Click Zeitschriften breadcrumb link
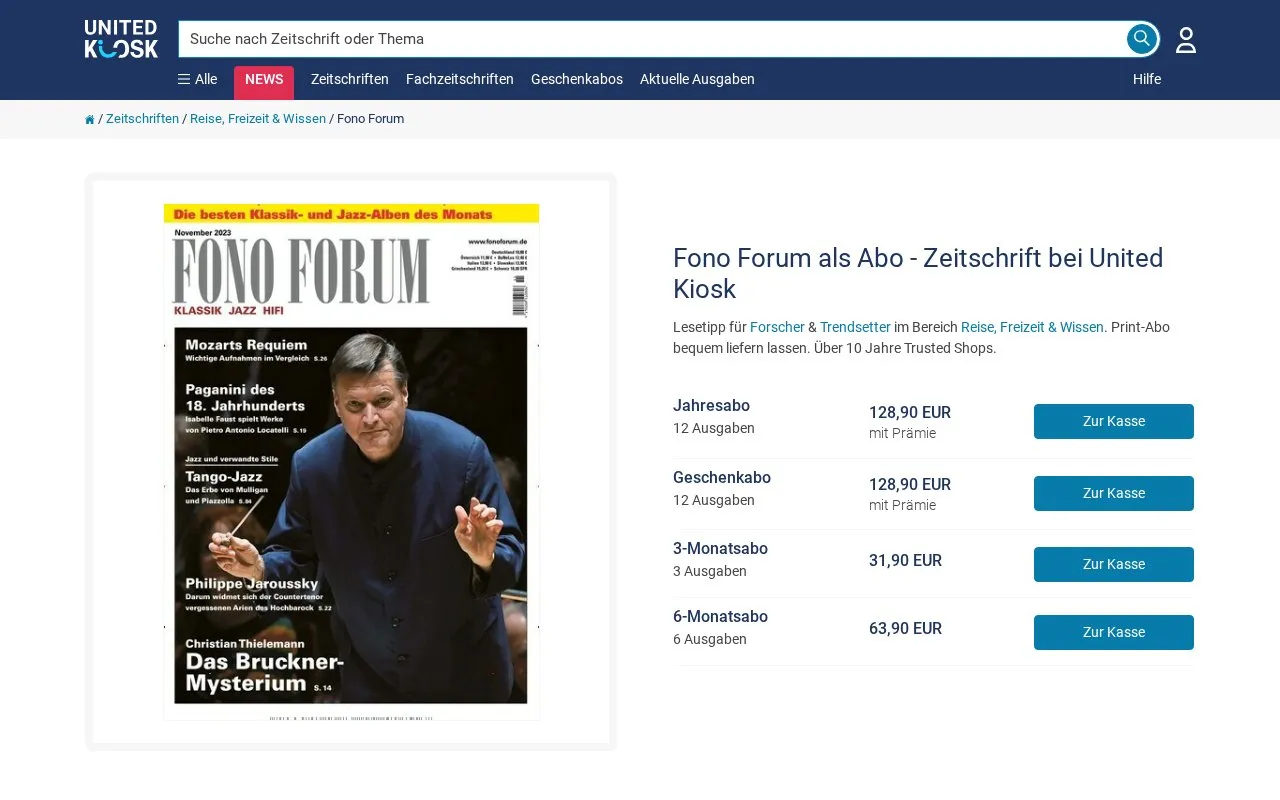Viewport: 1280px width, 800px height. click(142, 119)
